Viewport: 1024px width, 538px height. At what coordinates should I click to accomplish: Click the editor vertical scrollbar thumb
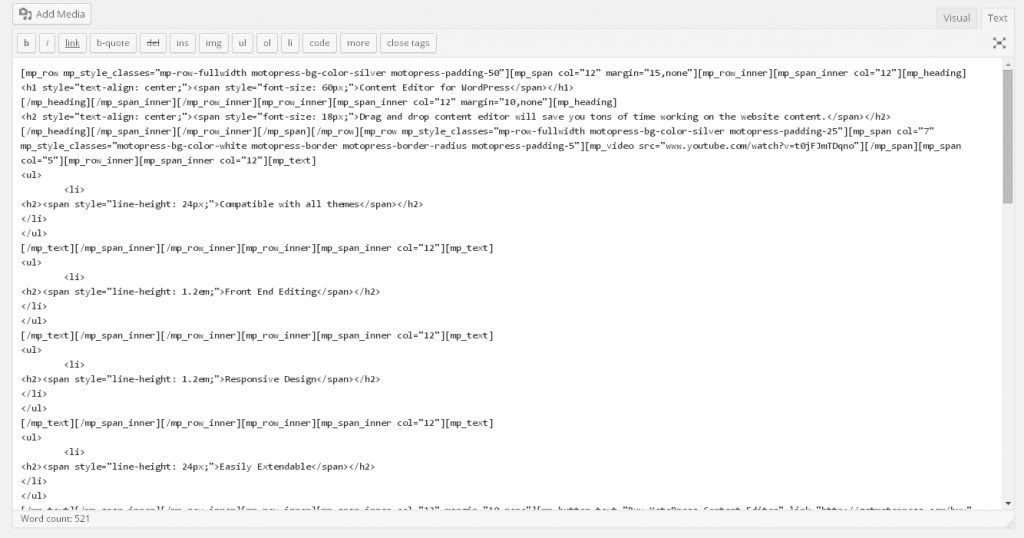[1007, 135]
